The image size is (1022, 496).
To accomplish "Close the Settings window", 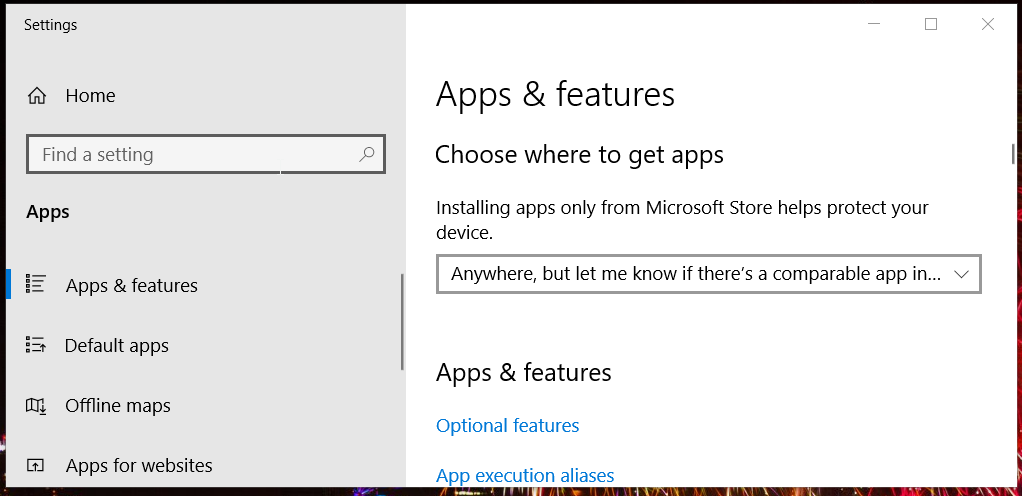I will point(987,24).
